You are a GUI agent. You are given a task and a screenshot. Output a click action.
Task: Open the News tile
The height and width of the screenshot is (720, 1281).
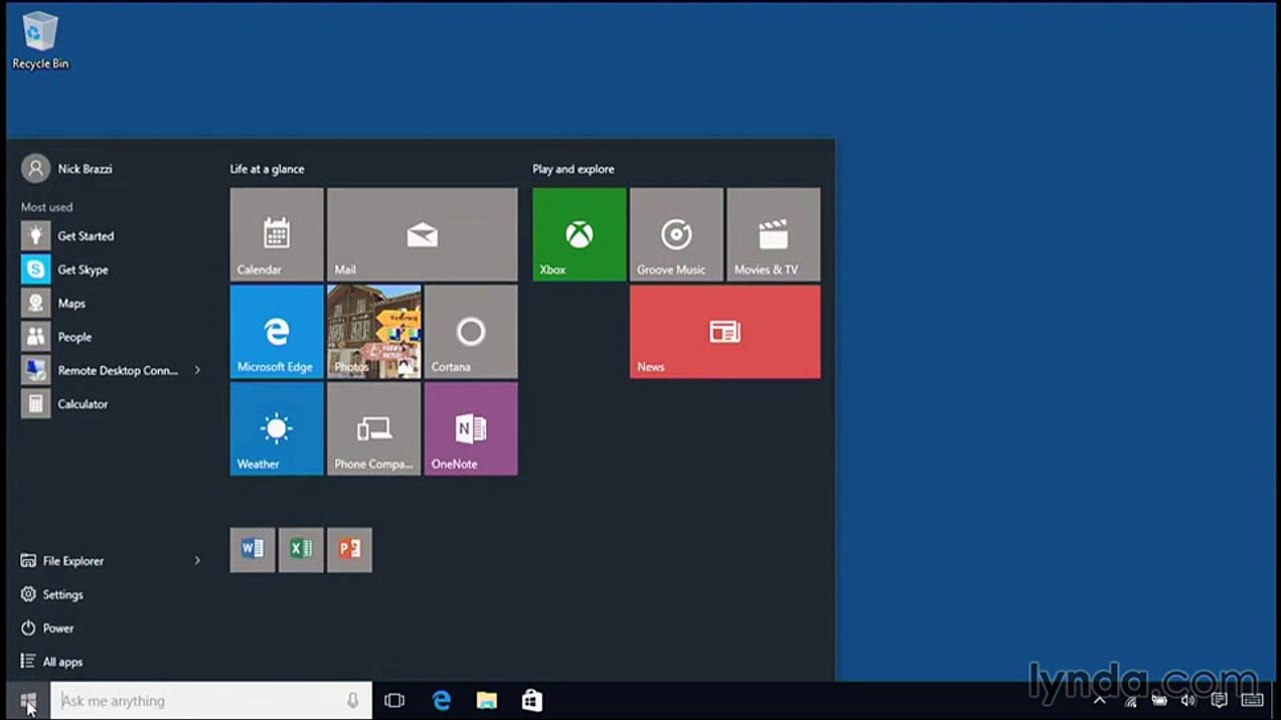[x=725, y=331]
